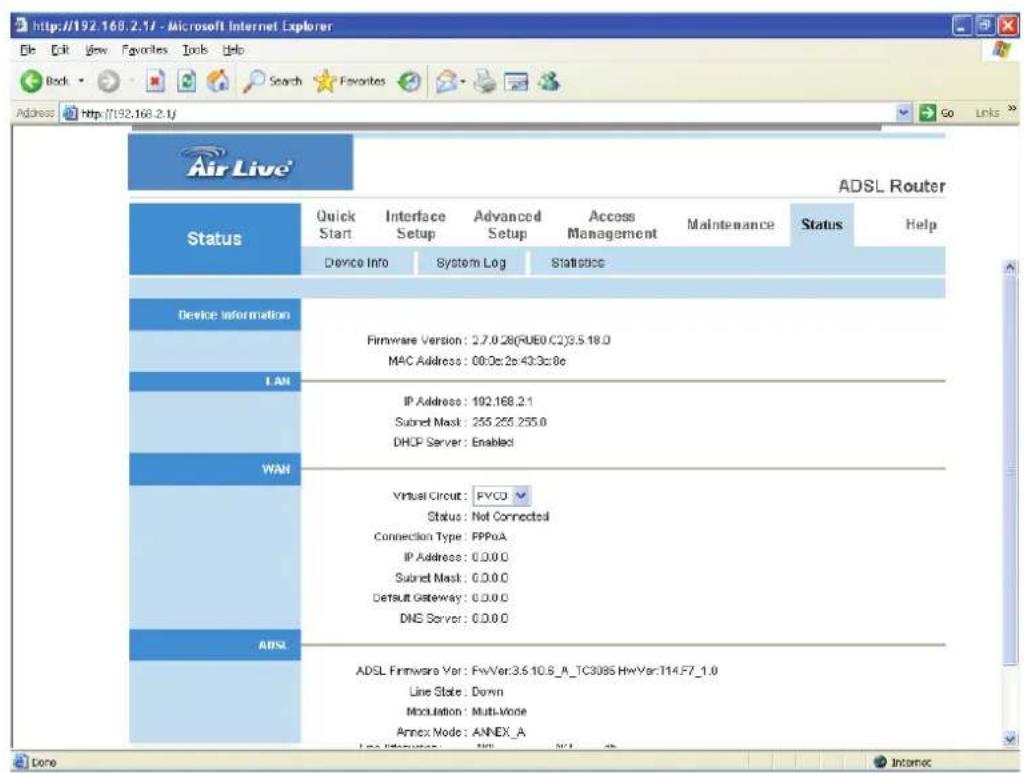Expand the Links toolbar chevron
The image size is (1024, 773).
[1012, 108]
